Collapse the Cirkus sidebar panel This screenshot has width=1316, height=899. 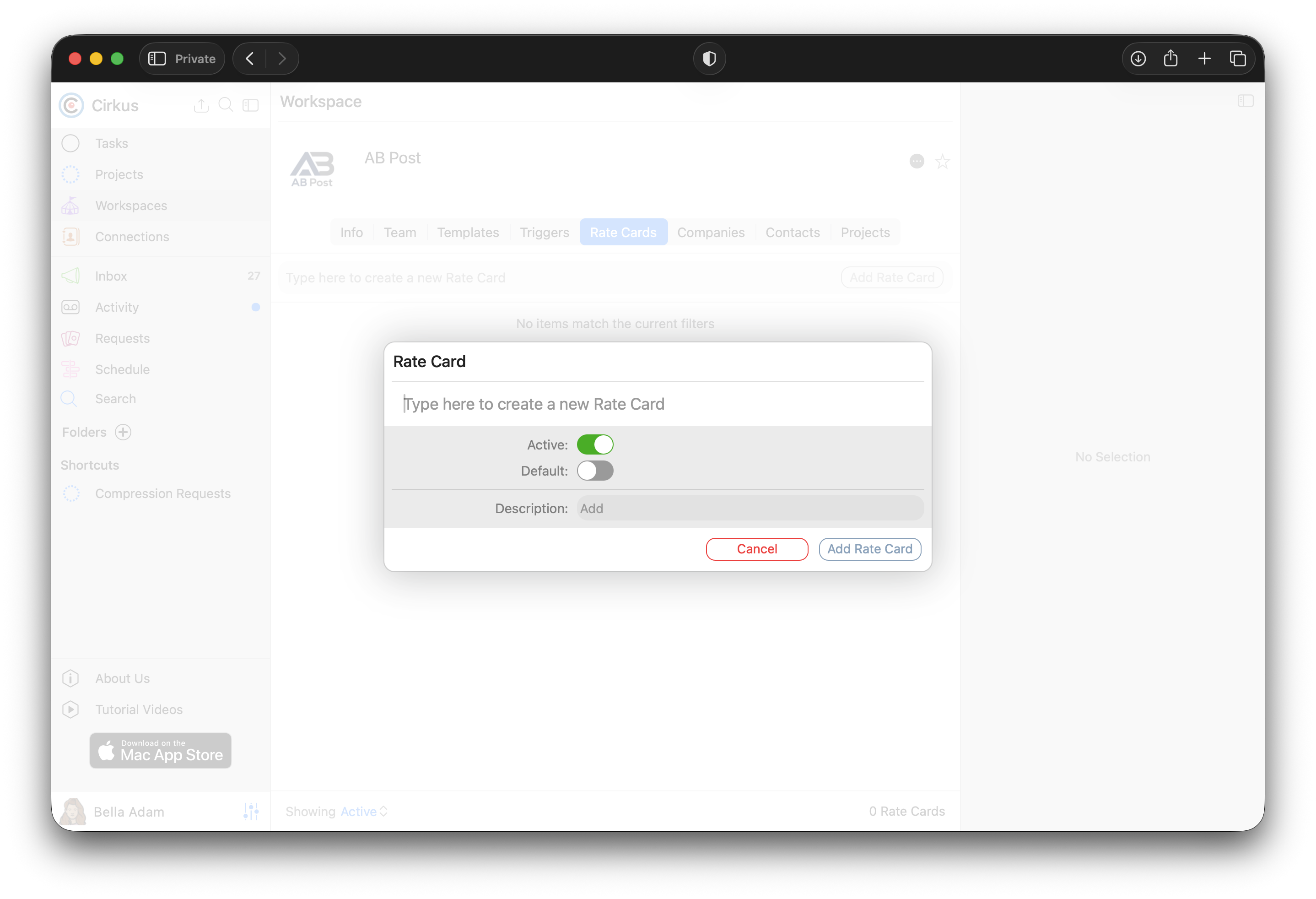(x=250, y=105)
